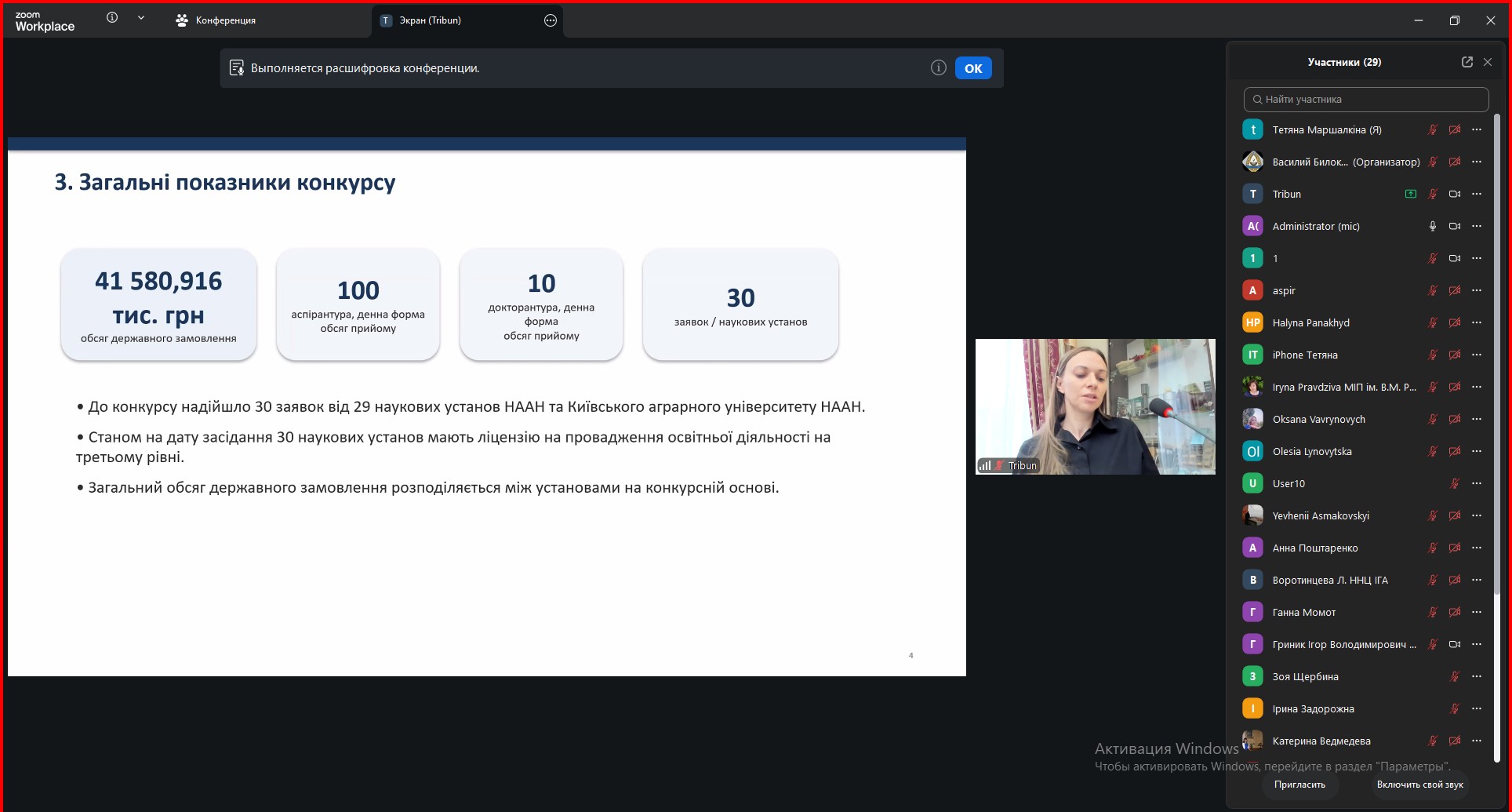Click the Administrator (mic) microphone icon
Image resolution: width=1512 pixels, height=812 pixels.
(x=1433, y=226)
